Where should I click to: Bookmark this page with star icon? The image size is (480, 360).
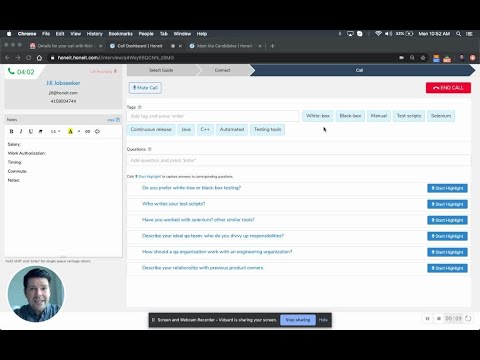click(423, 58)
